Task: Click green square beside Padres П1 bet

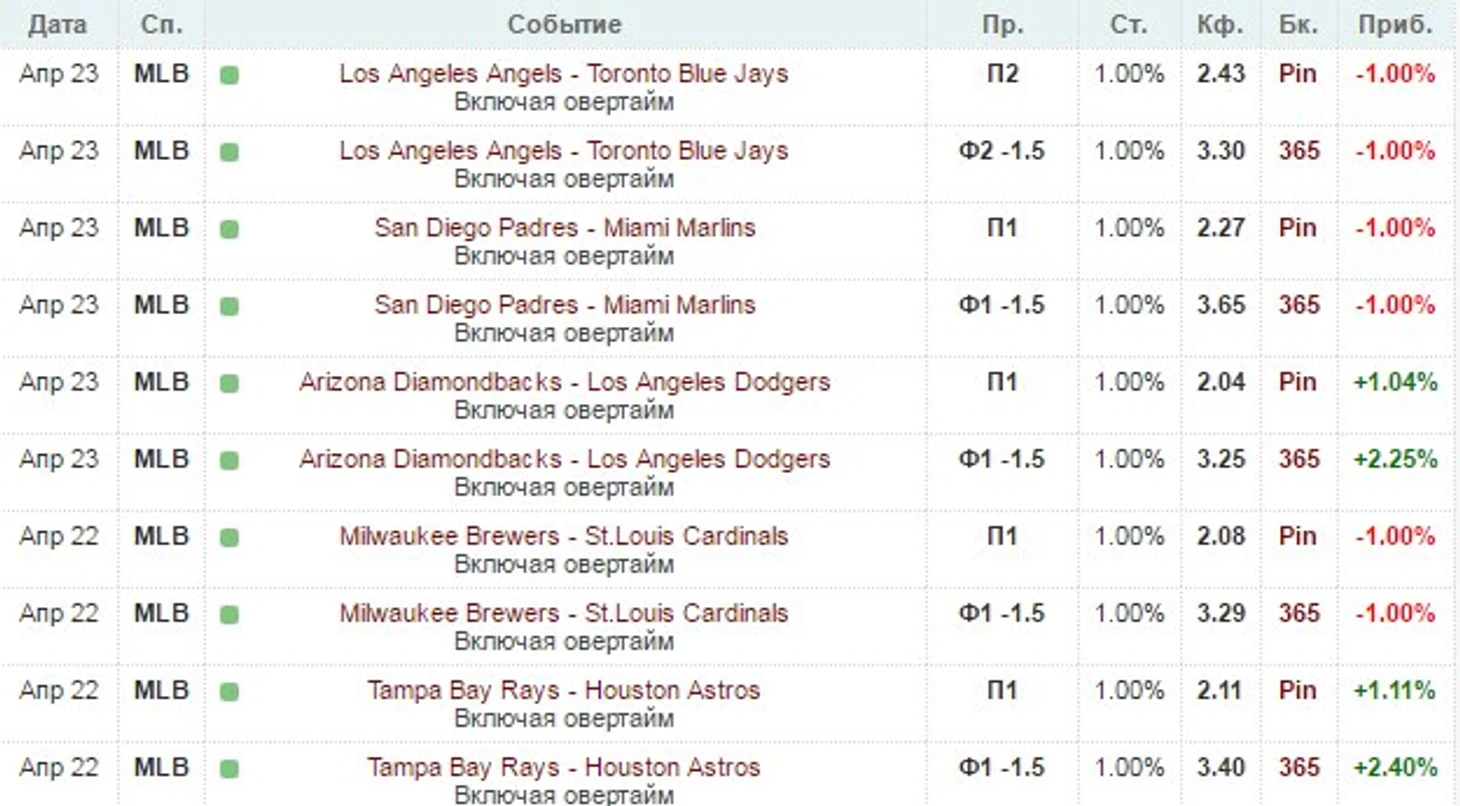Action: click(229, 229)
